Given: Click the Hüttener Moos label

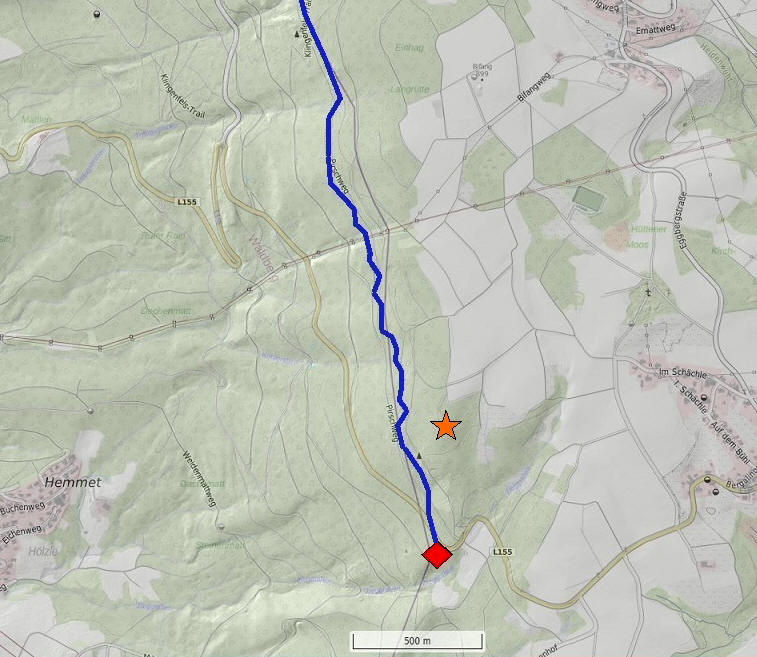Looking at the screenshot, I should point(643,237).
